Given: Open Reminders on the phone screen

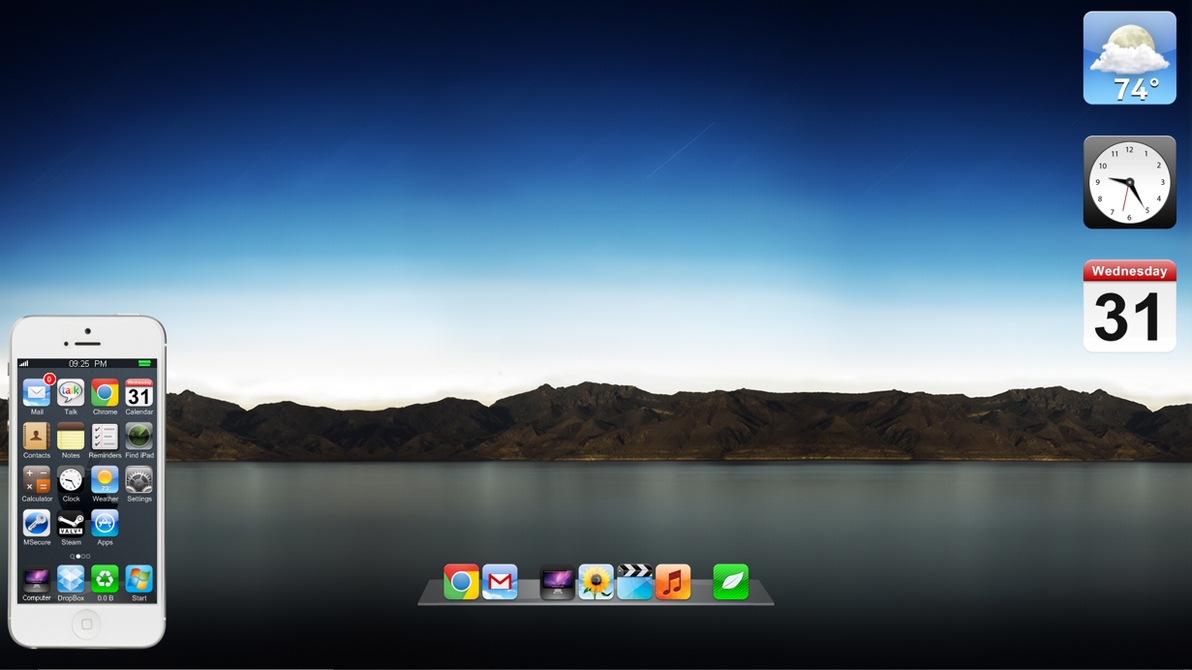Looking at the screenshot, I should click(104, 437).
